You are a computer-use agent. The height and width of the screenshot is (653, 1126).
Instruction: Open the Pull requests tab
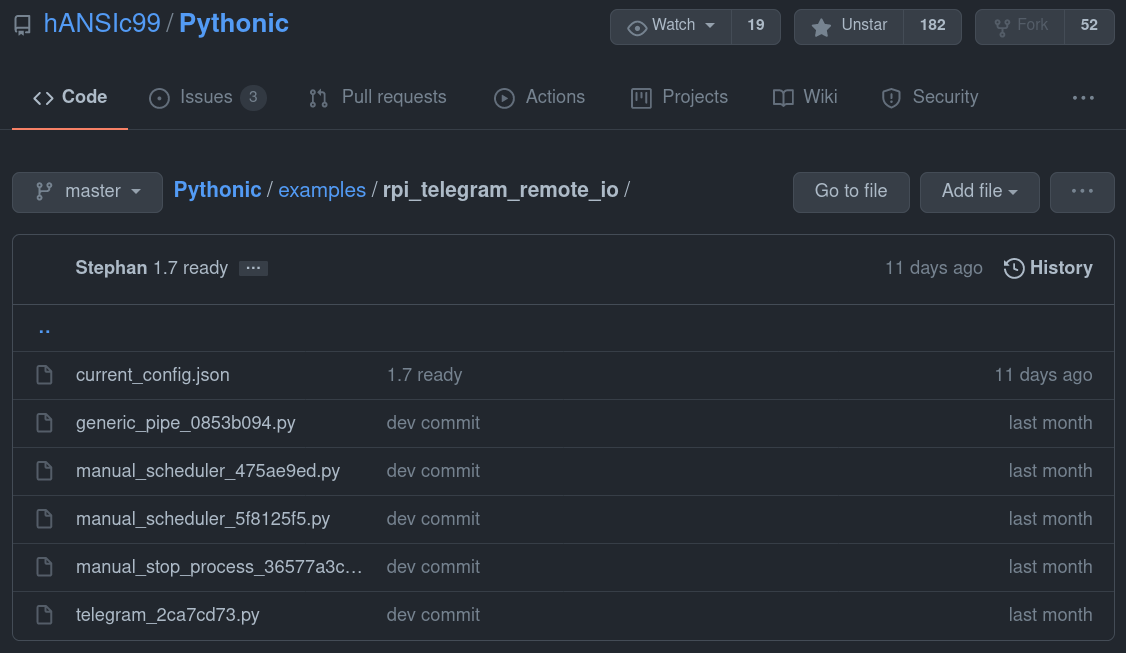click(377, 97)
